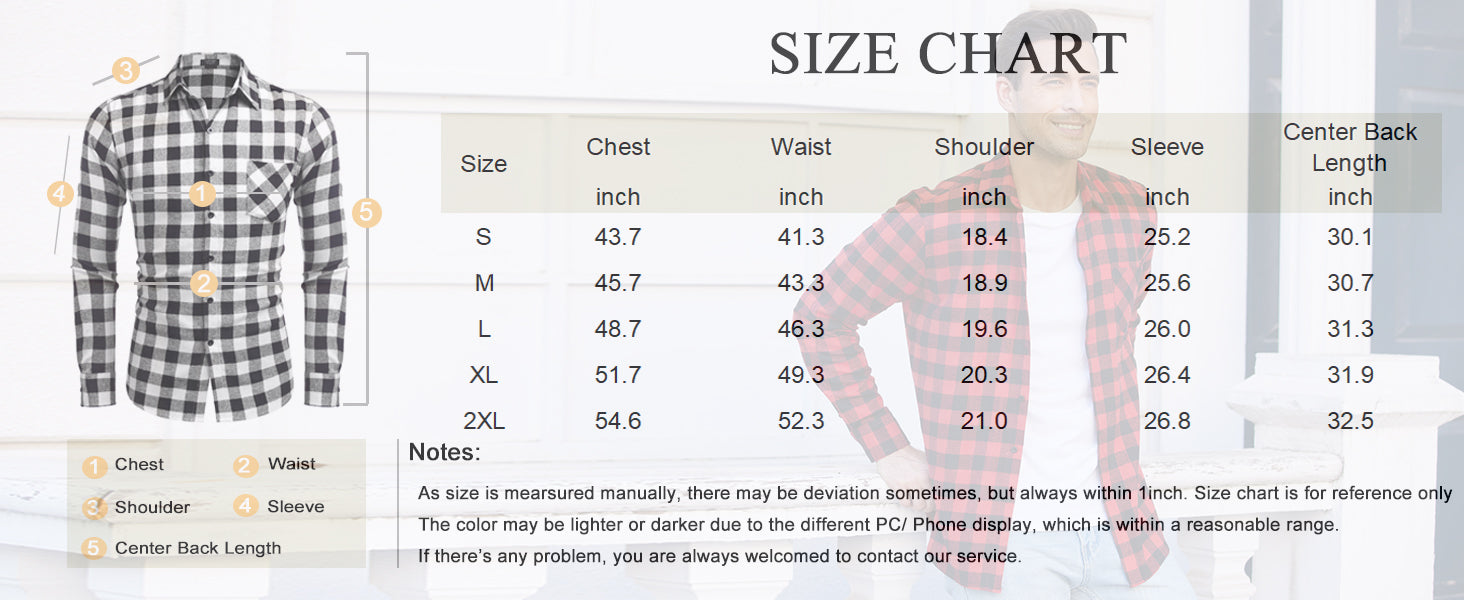Click the Sleeve label in the legend
The image size is (1464, 600).
pyautogui.click(x=295, y=507)
